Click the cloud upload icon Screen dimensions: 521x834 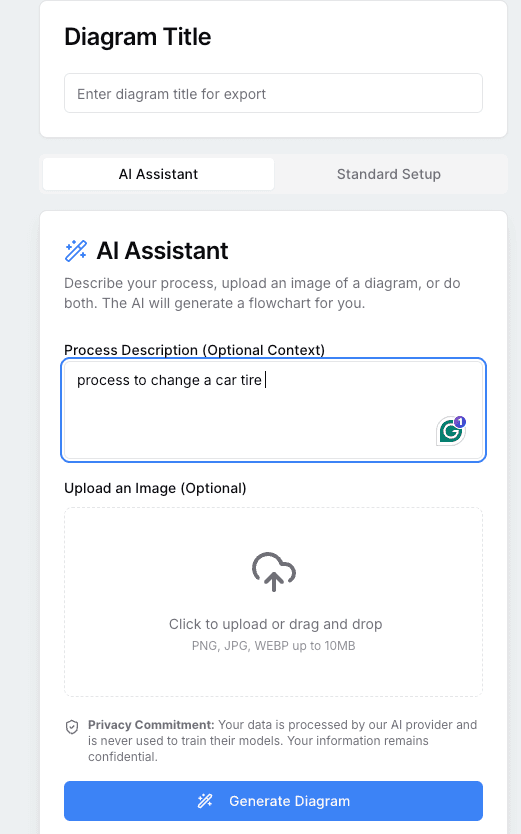273,572
